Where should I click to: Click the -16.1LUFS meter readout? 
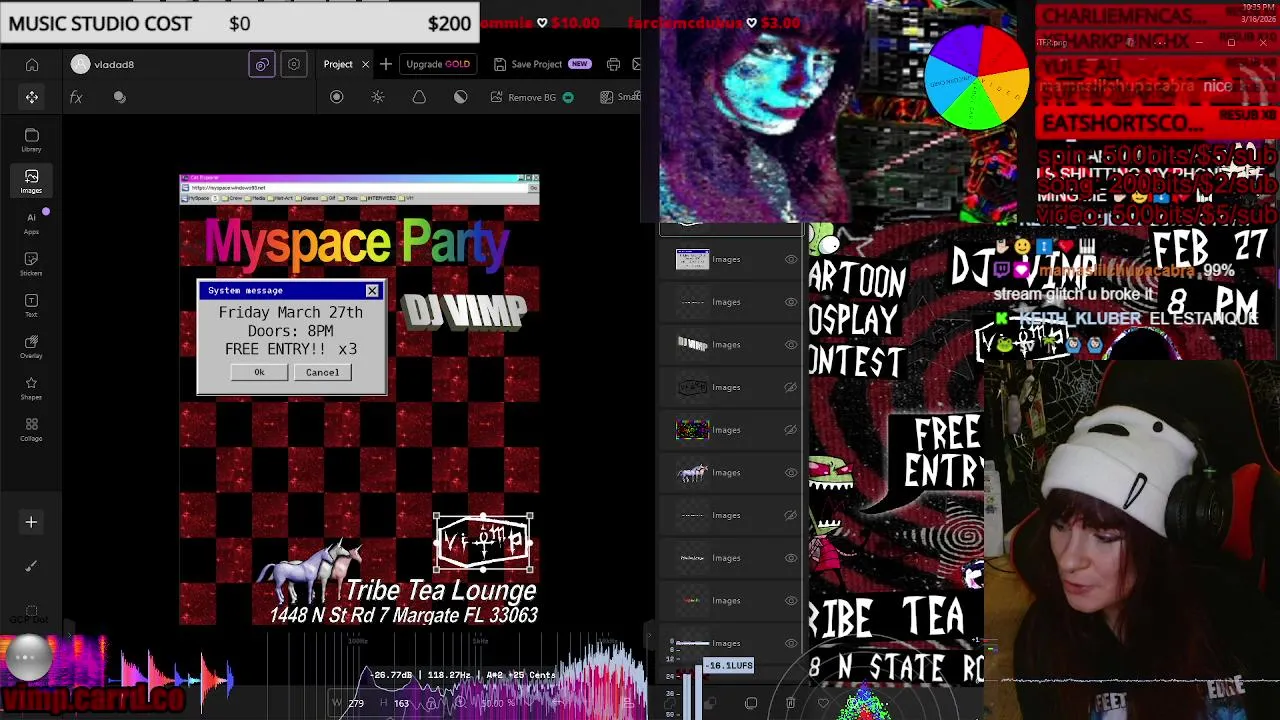[729, 666]
